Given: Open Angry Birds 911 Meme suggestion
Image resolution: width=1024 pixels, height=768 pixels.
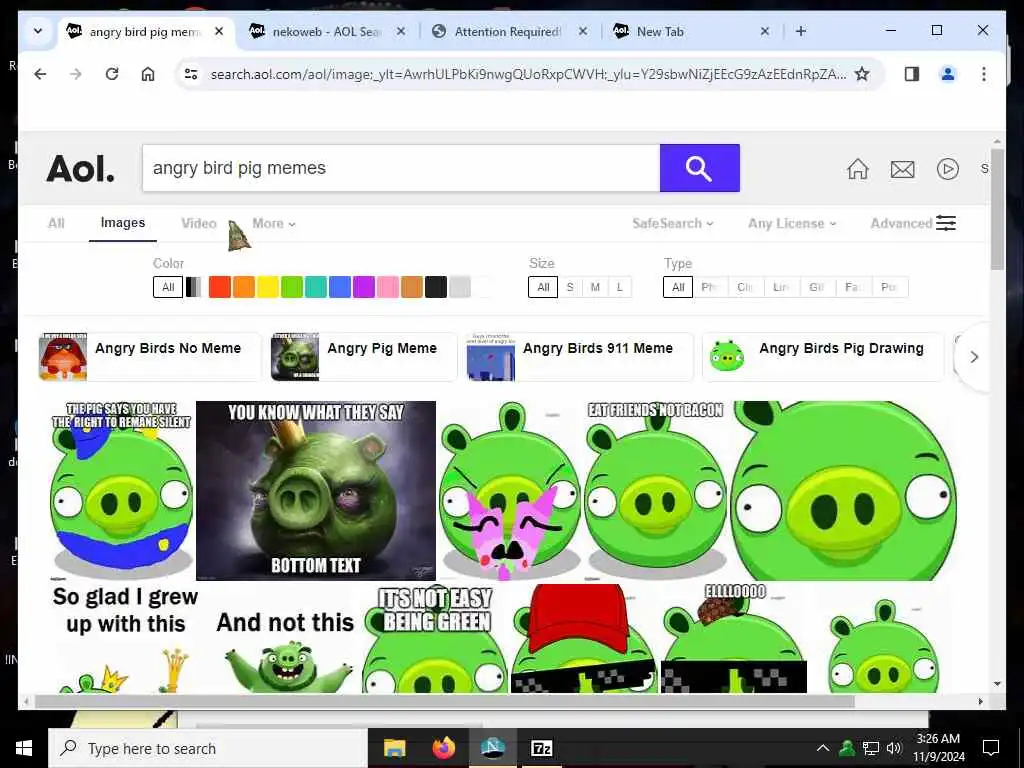Looking at the screenshot, I should pyautogui.click(x=579, y=357).
